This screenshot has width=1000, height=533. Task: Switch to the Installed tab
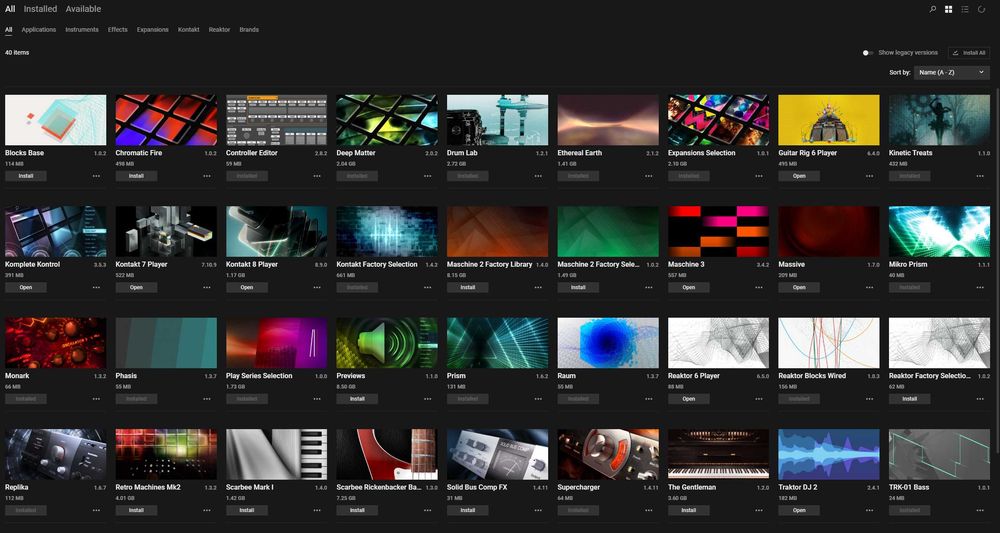(x=40, y=9)
